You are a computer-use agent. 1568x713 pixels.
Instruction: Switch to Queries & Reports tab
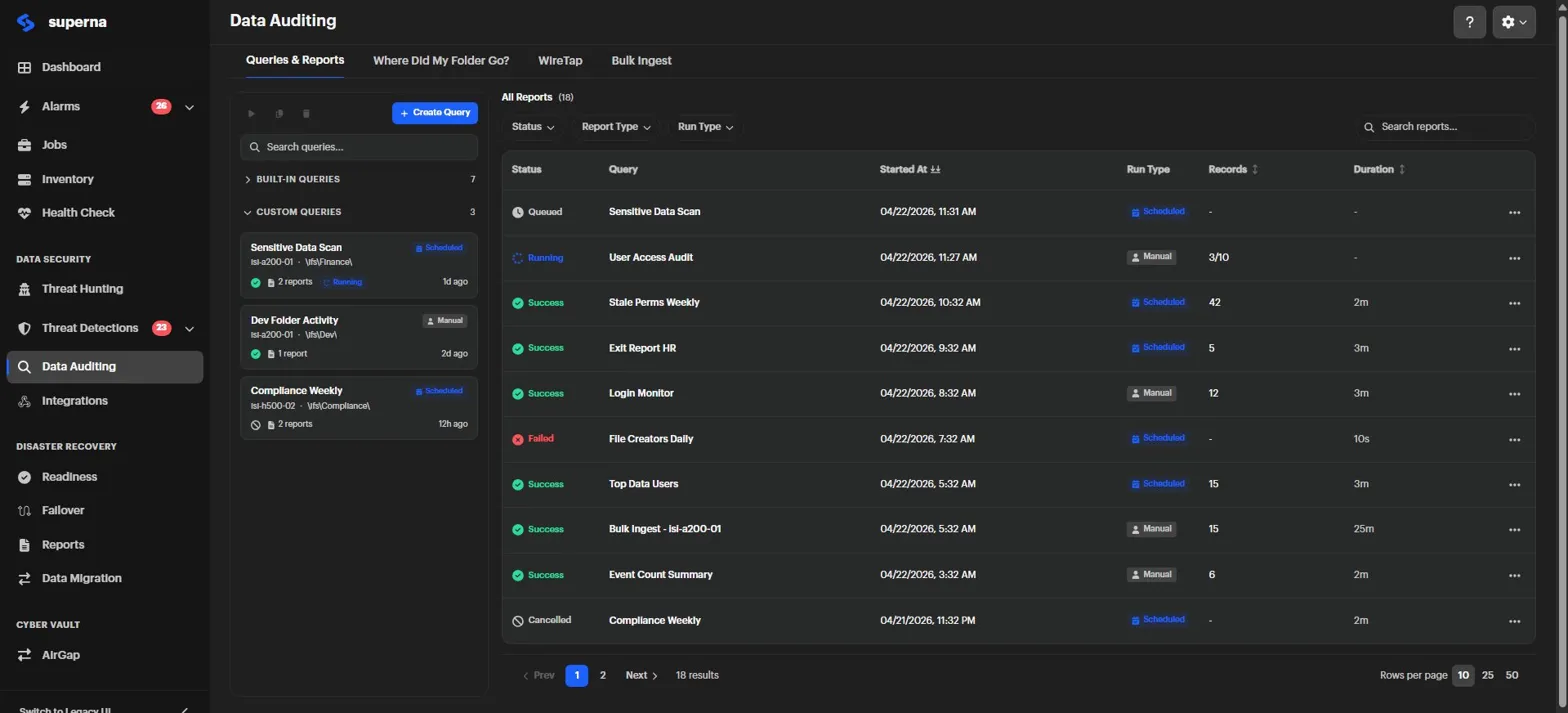[x=295, y=60]
